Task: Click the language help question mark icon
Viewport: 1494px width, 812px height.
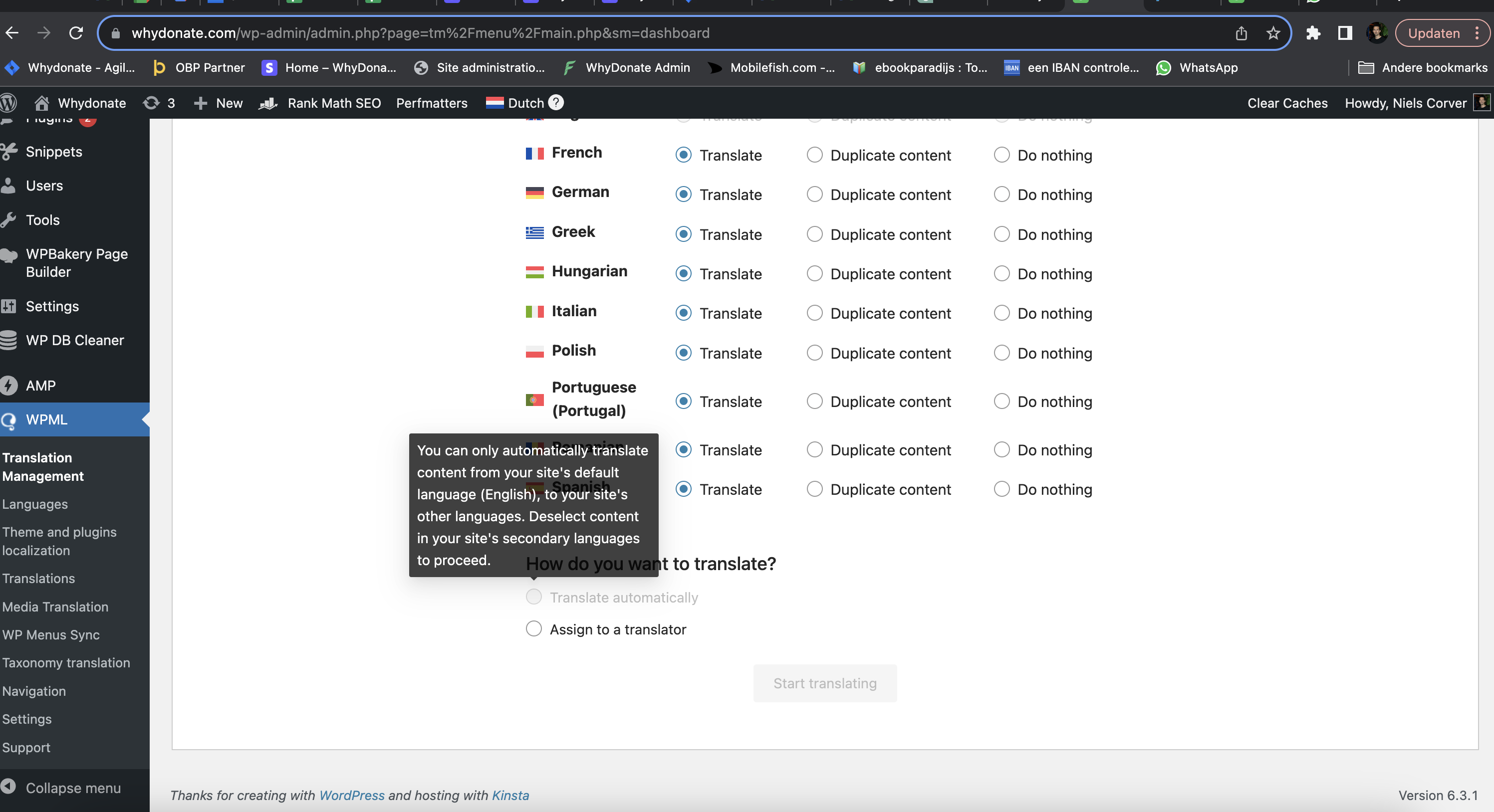Action: [555, 103]
